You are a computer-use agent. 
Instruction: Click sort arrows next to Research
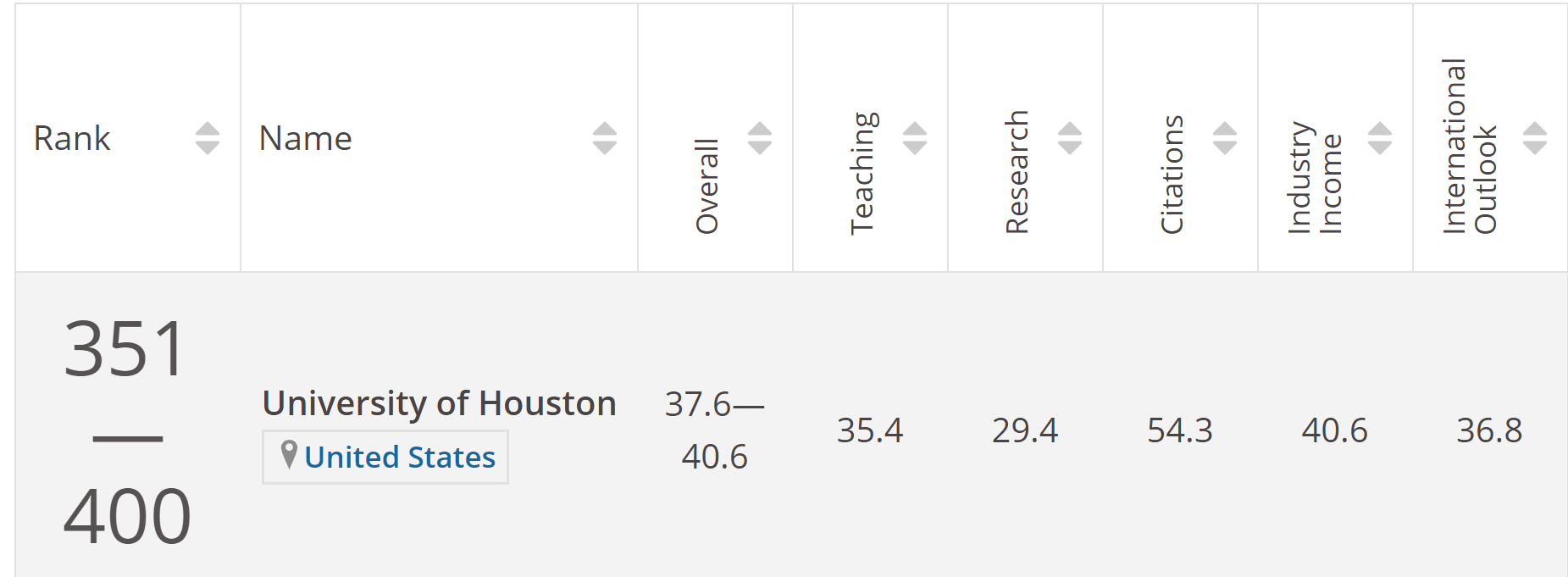[1070, 138]
